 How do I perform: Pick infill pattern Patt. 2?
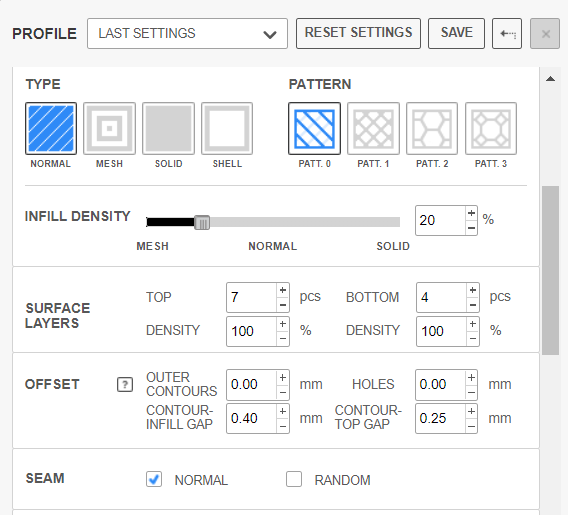pyautogui.click(x=432, y=128)
